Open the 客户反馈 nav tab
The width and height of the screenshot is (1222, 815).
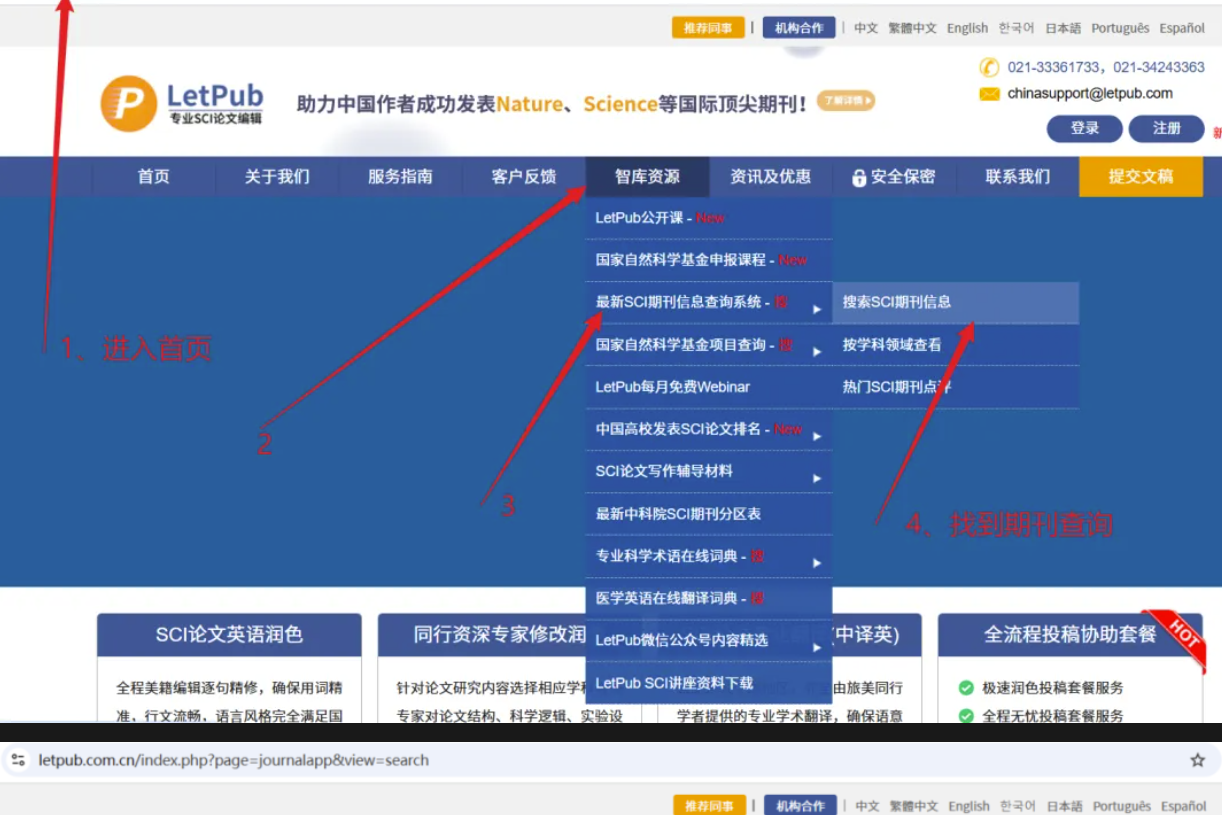[524, 177]
